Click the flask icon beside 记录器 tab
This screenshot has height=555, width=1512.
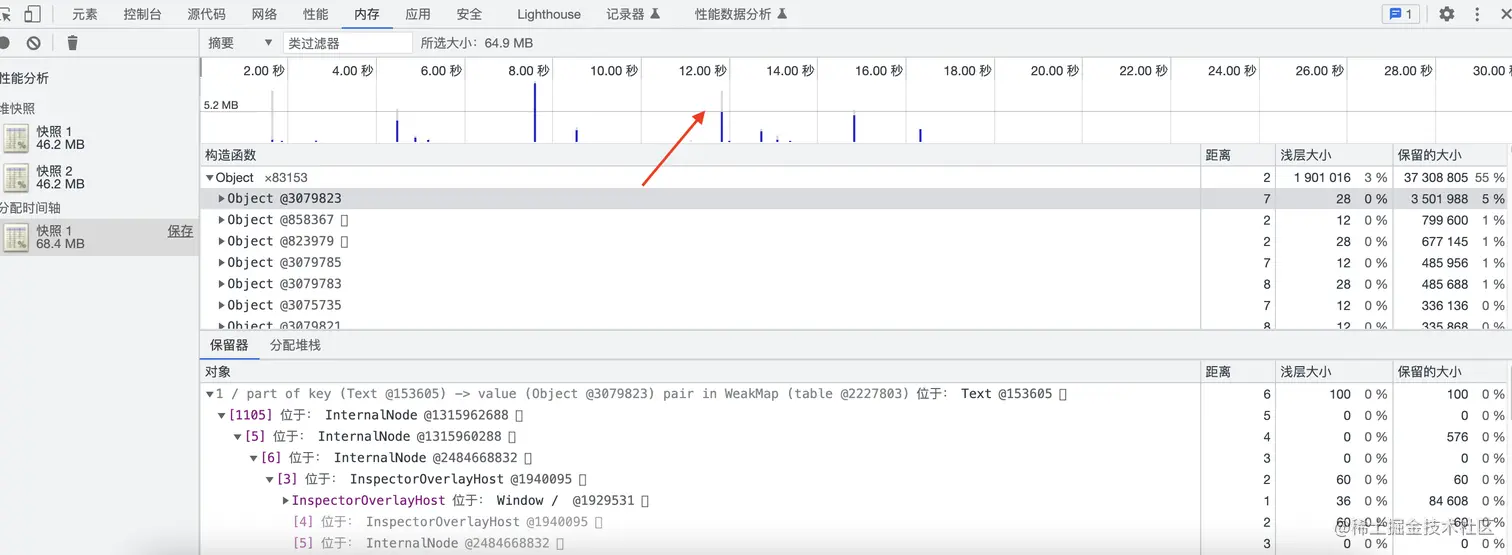click(655, 14)
